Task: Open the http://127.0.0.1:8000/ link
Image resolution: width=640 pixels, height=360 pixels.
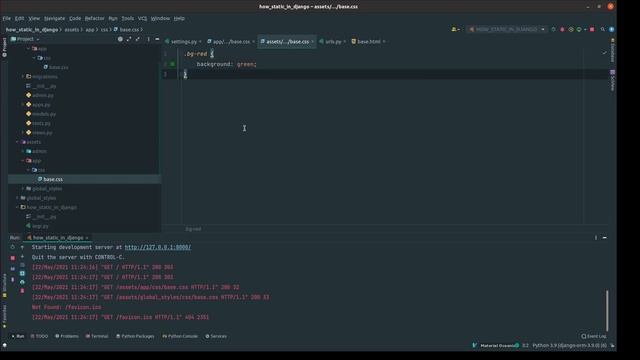Action: [x=158, y=247]
